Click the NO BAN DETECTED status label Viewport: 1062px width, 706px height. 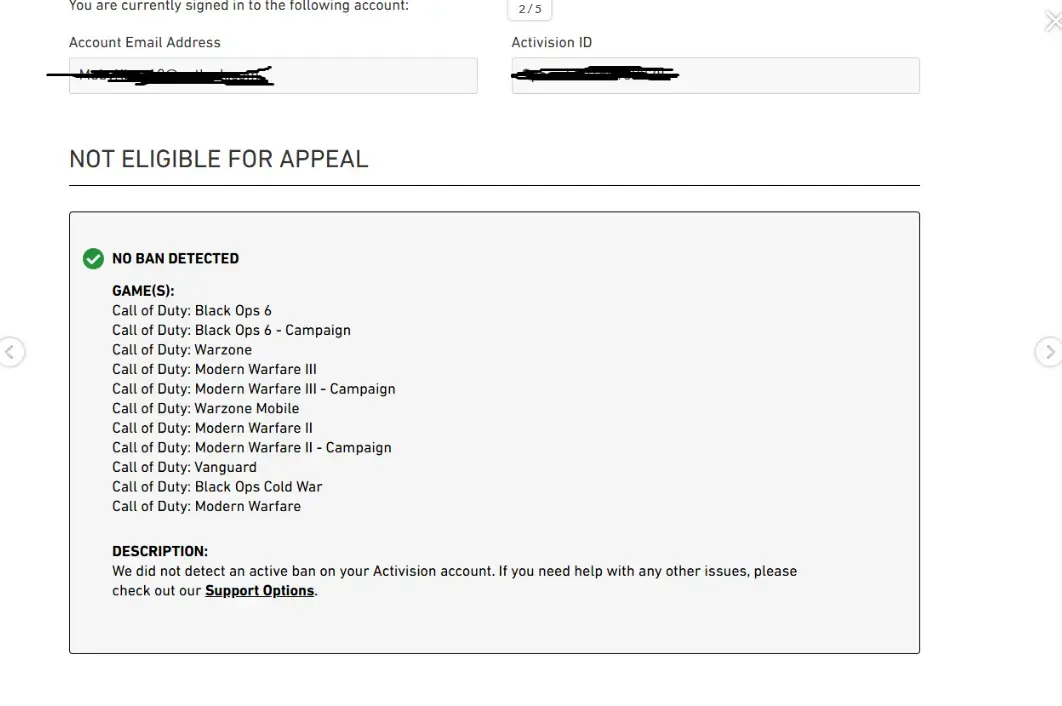click(175, 259)
